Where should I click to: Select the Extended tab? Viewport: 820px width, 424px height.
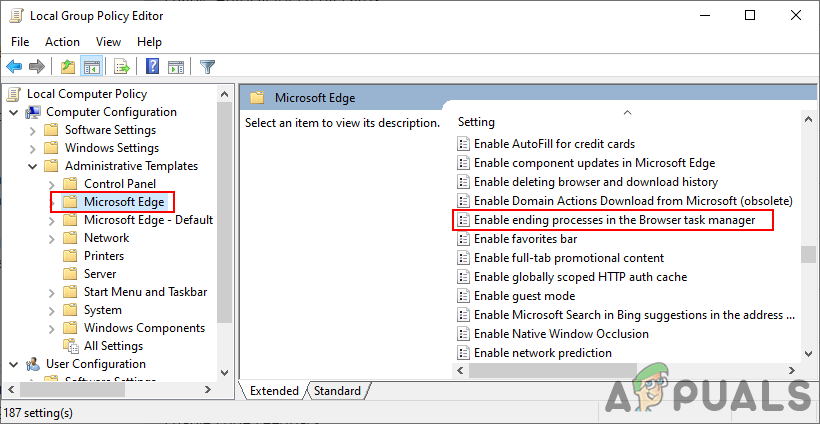(x=274, y=391)
